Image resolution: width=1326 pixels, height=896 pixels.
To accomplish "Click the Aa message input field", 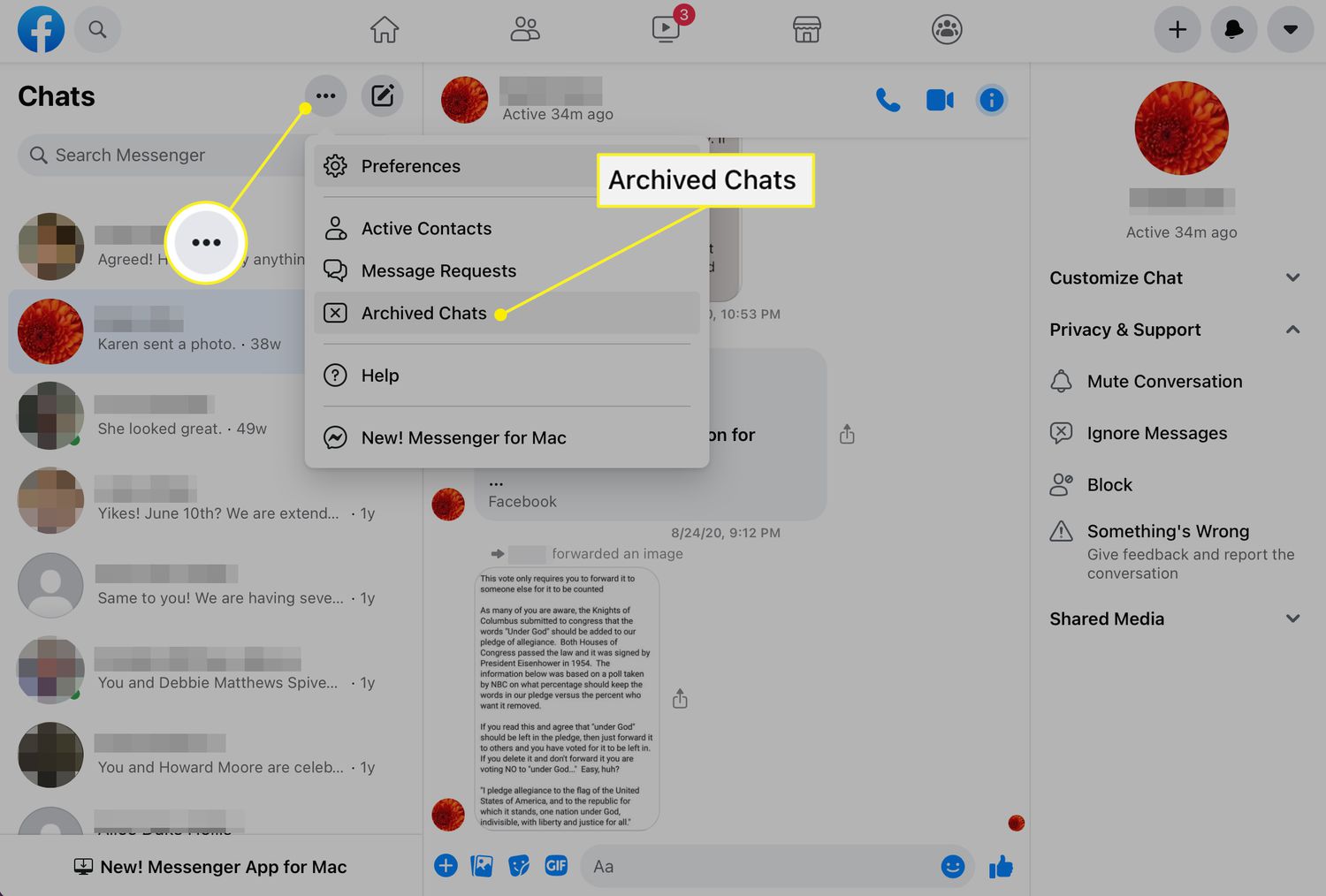I will pyautogui.click(x=760, y=866).
